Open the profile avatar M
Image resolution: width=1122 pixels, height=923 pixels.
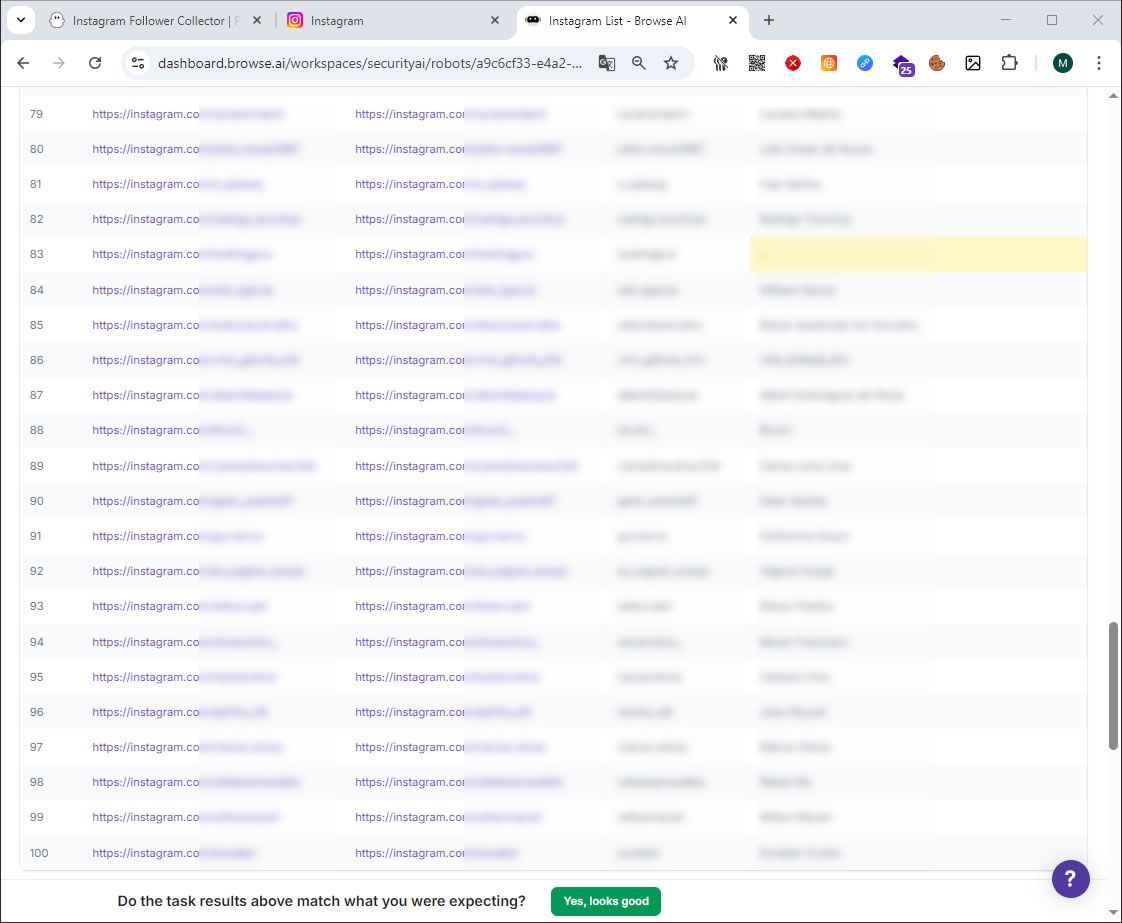coord(1063,63)
